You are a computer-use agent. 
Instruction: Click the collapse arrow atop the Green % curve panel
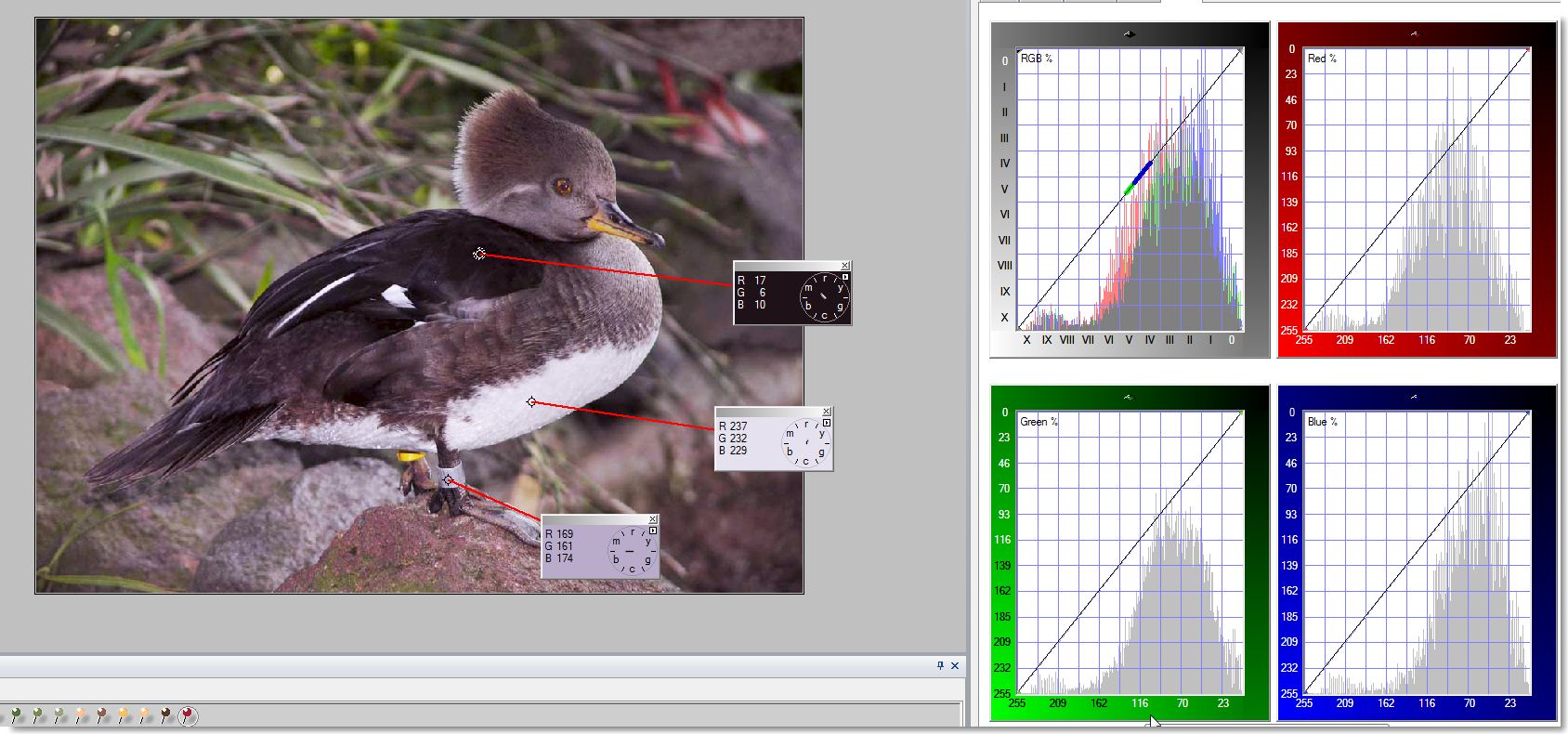tap(1128, 397)
